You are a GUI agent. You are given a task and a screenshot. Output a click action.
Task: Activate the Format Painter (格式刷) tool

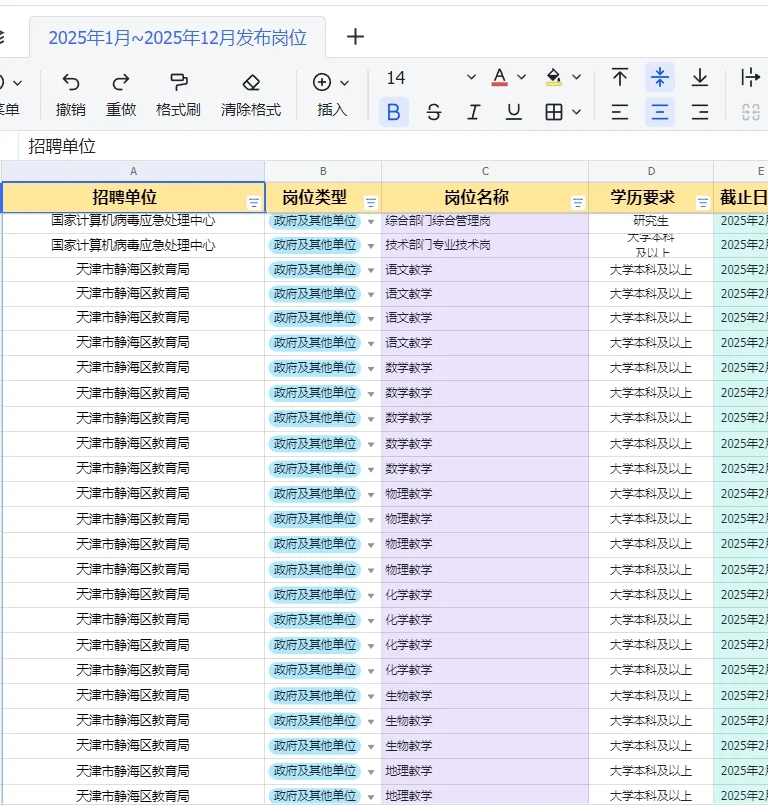click(178, 94)
